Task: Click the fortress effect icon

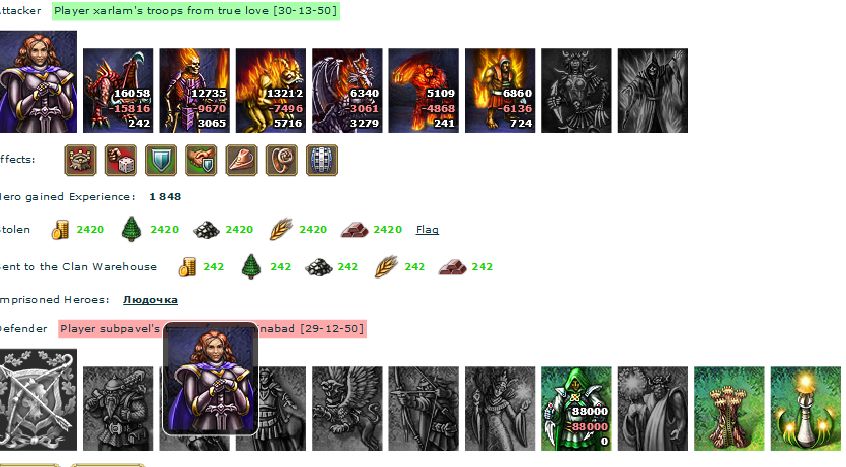Action: click(x=80, y=160)
